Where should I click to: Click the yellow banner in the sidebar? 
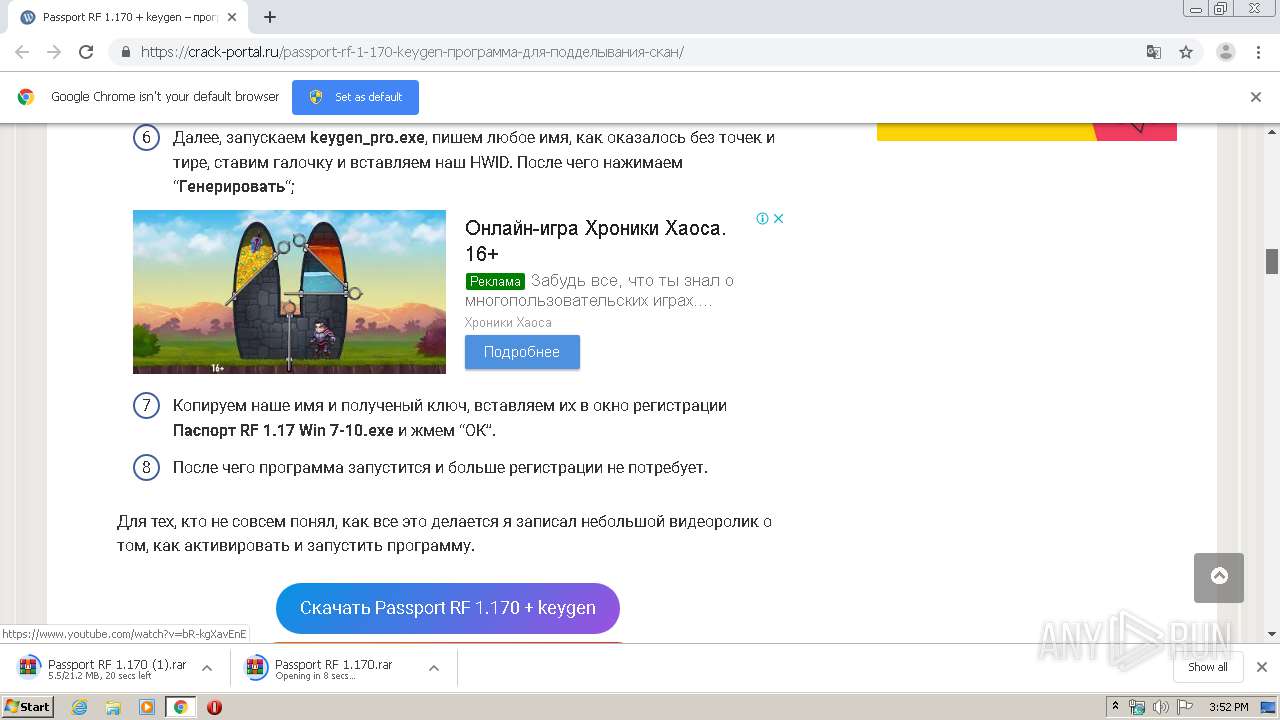click(x=1027, y=132)
